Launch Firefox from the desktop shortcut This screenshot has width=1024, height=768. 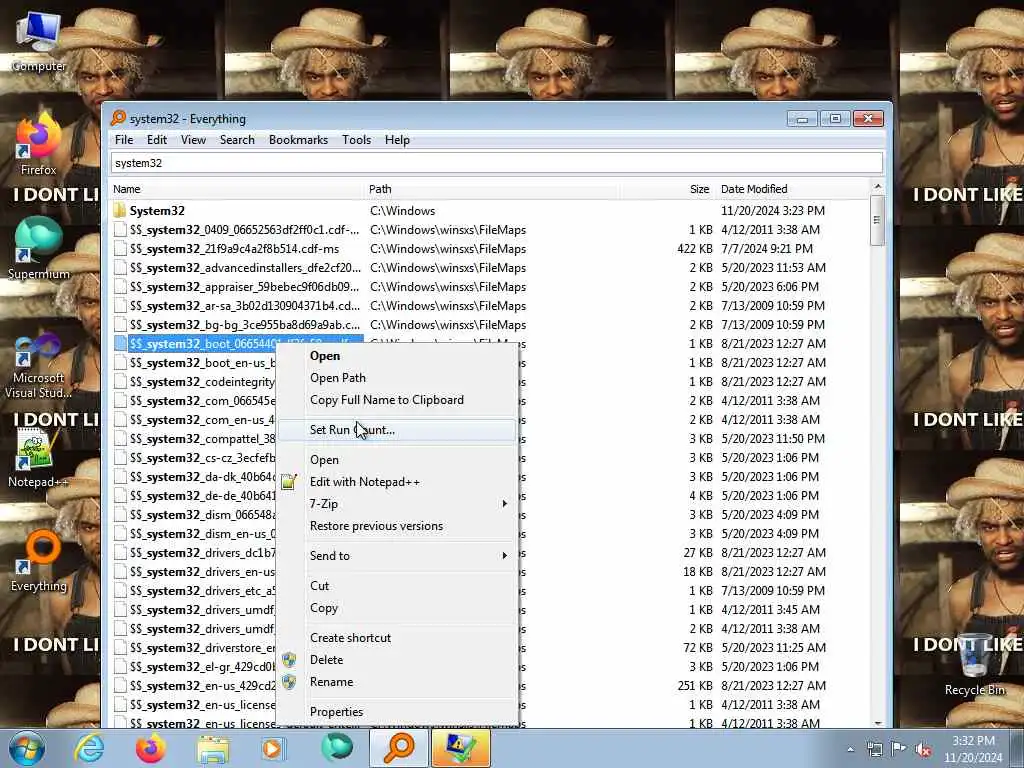(38, 143)
